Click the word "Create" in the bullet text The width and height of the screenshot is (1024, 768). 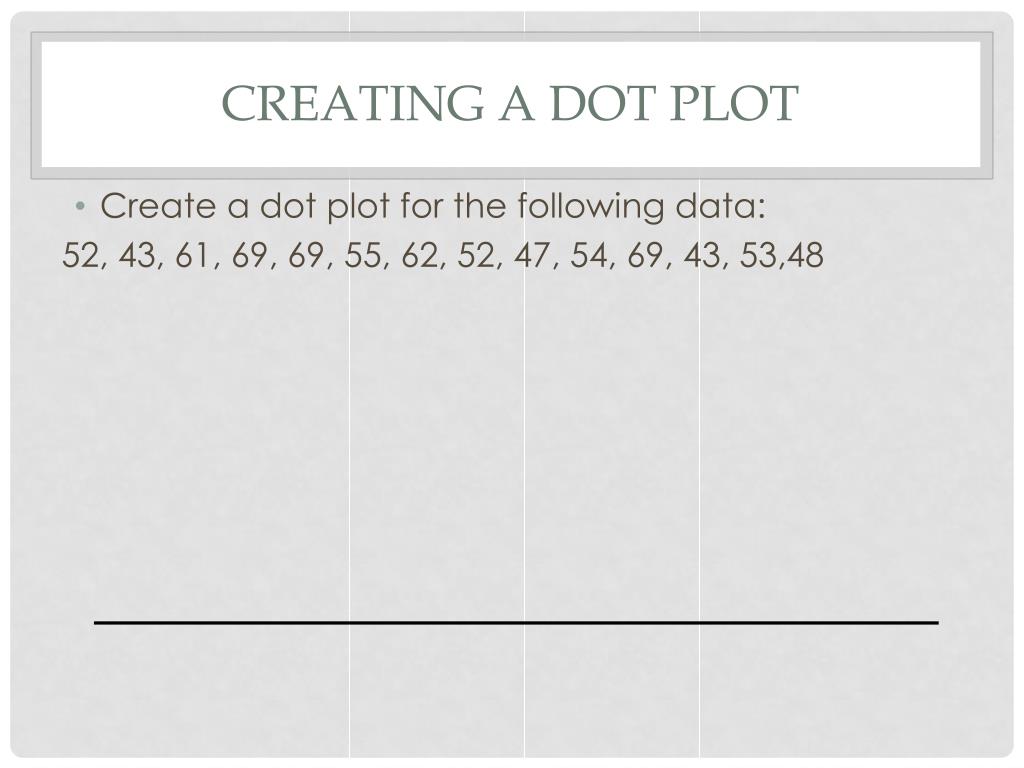click(160, 207)
